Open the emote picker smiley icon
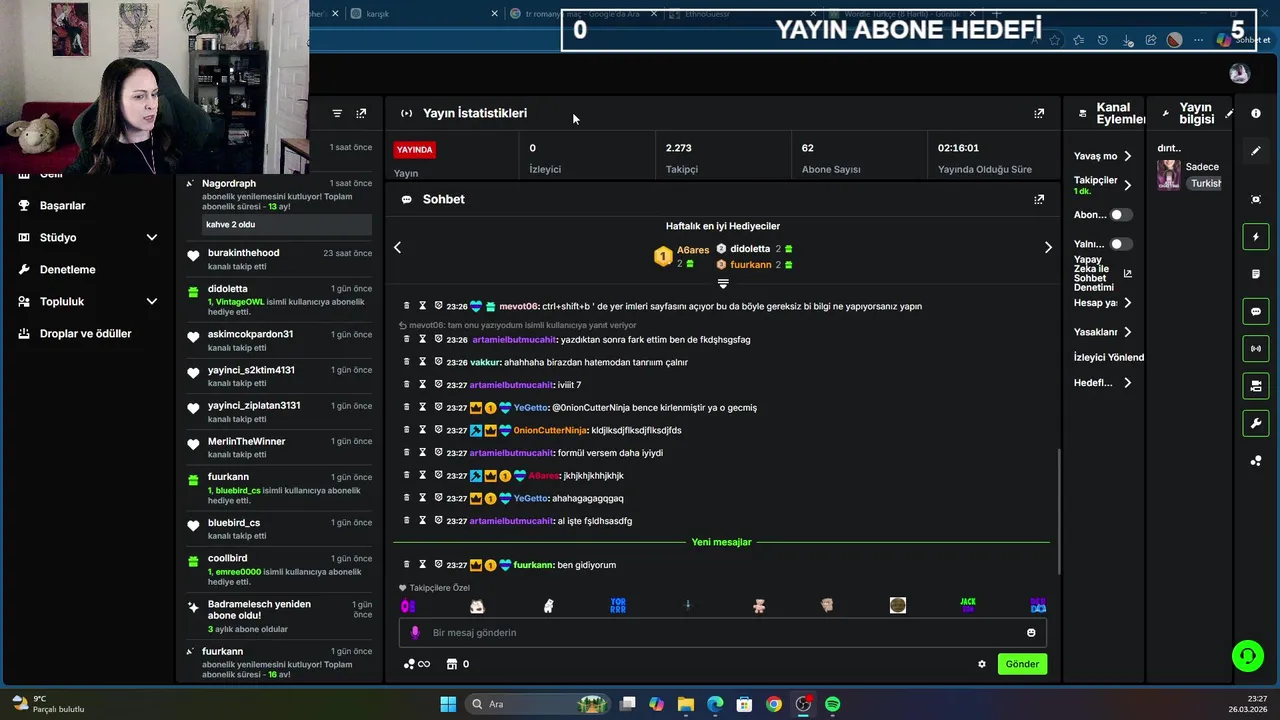The height and width of the screenshot is (720, 1280). [x=1031, y=633]
